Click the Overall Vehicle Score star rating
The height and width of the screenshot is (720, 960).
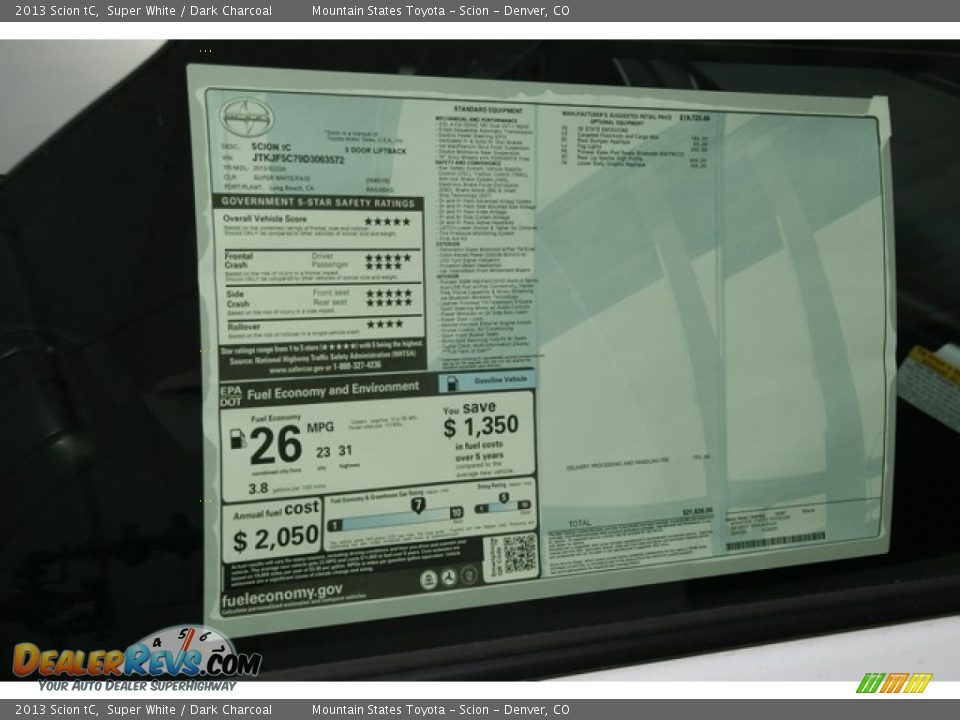click(387, 221)
